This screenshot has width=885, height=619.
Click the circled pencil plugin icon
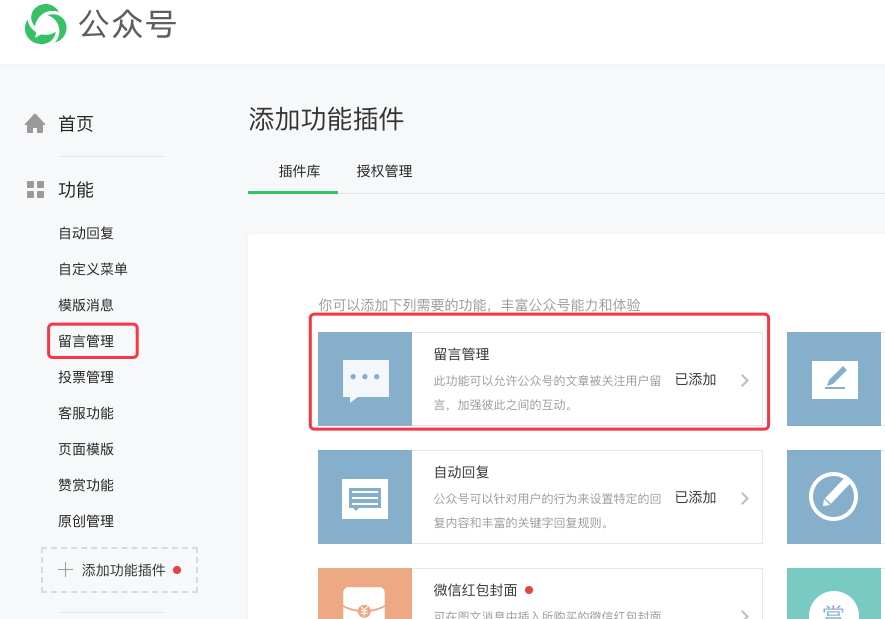pyautogui.click(x=834, y=497)
